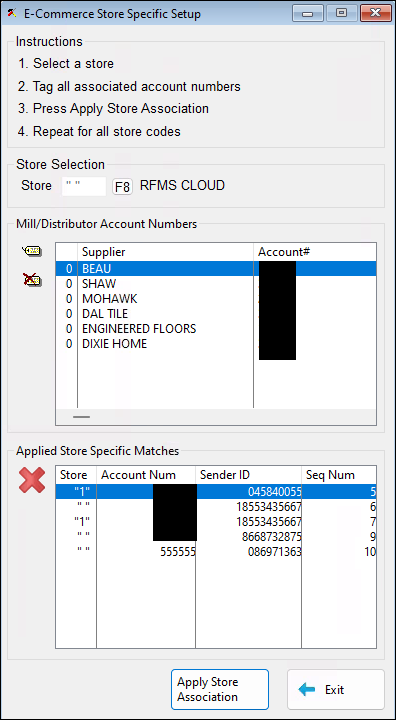
Task: Click the untag account icon
Action: coord(32,279)
